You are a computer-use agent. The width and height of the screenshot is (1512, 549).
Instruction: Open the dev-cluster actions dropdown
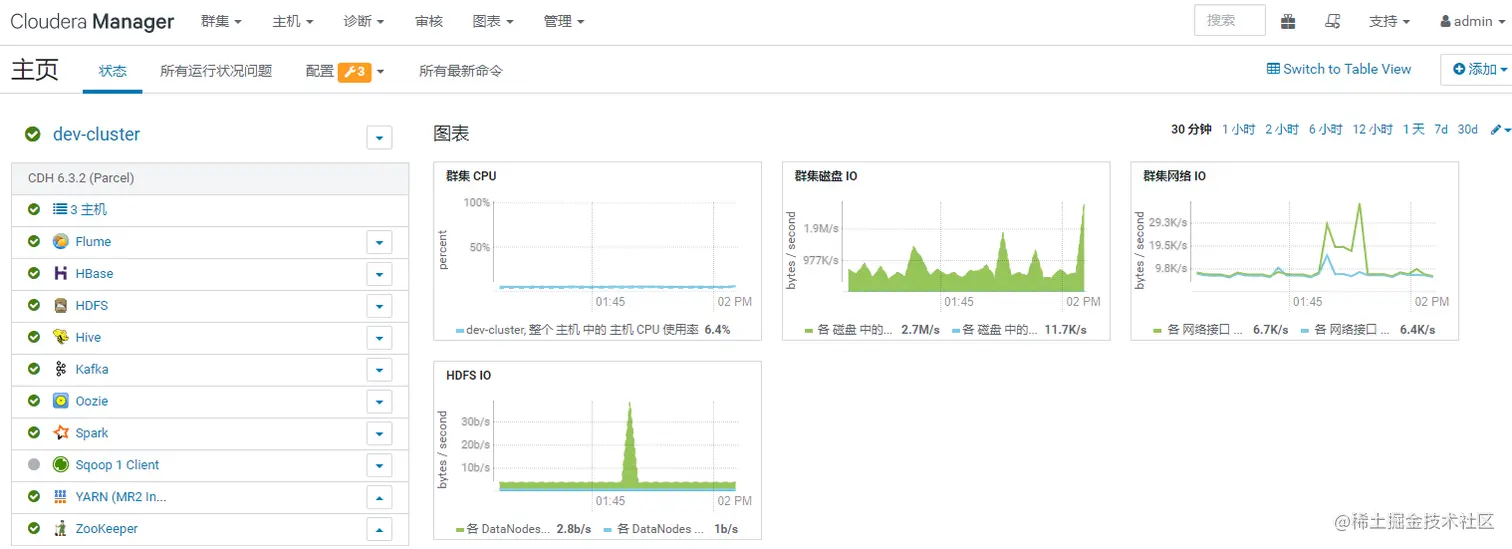coord(379,137)
